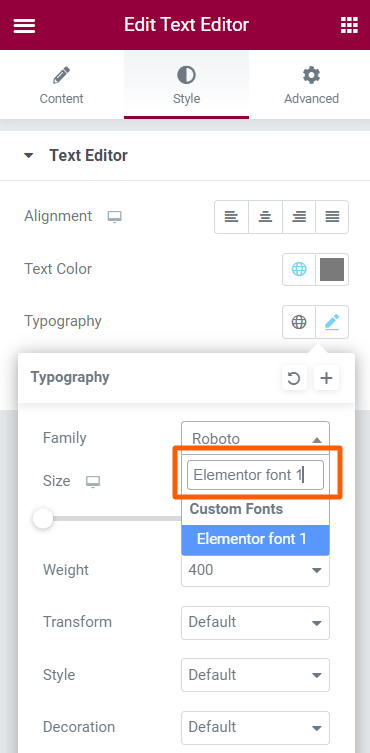Open the Weight dropdown showing 400
Image resolution: width=370 pixels, height=753 pixels.
[x=255, y=570]
